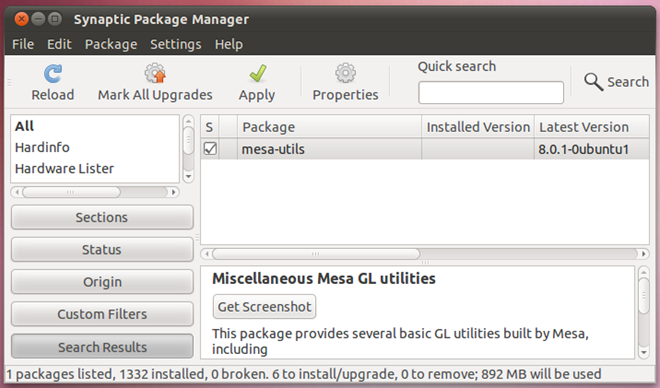Click the Search Results button
Viewport: 660px width, 388px height.
tap(102, 347)
